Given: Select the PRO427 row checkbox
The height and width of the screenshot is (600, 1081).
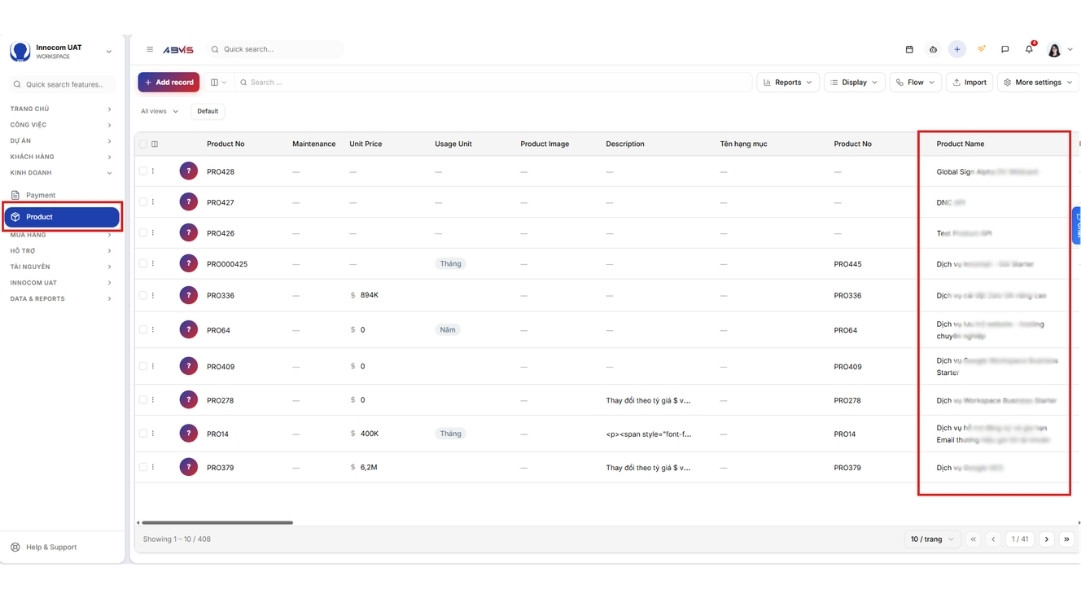Looking at the screenshot, I should click(x=143, y=202).
